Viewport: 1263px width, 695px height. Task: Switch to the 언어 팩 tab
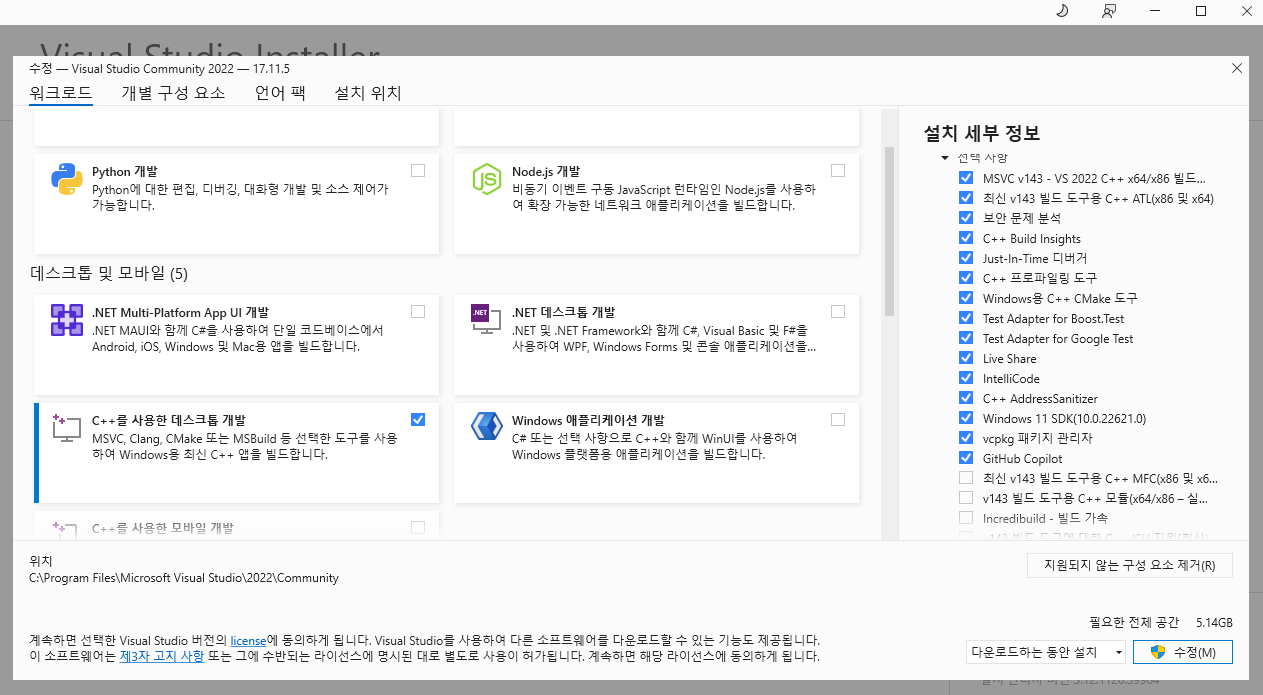[280, 93]
